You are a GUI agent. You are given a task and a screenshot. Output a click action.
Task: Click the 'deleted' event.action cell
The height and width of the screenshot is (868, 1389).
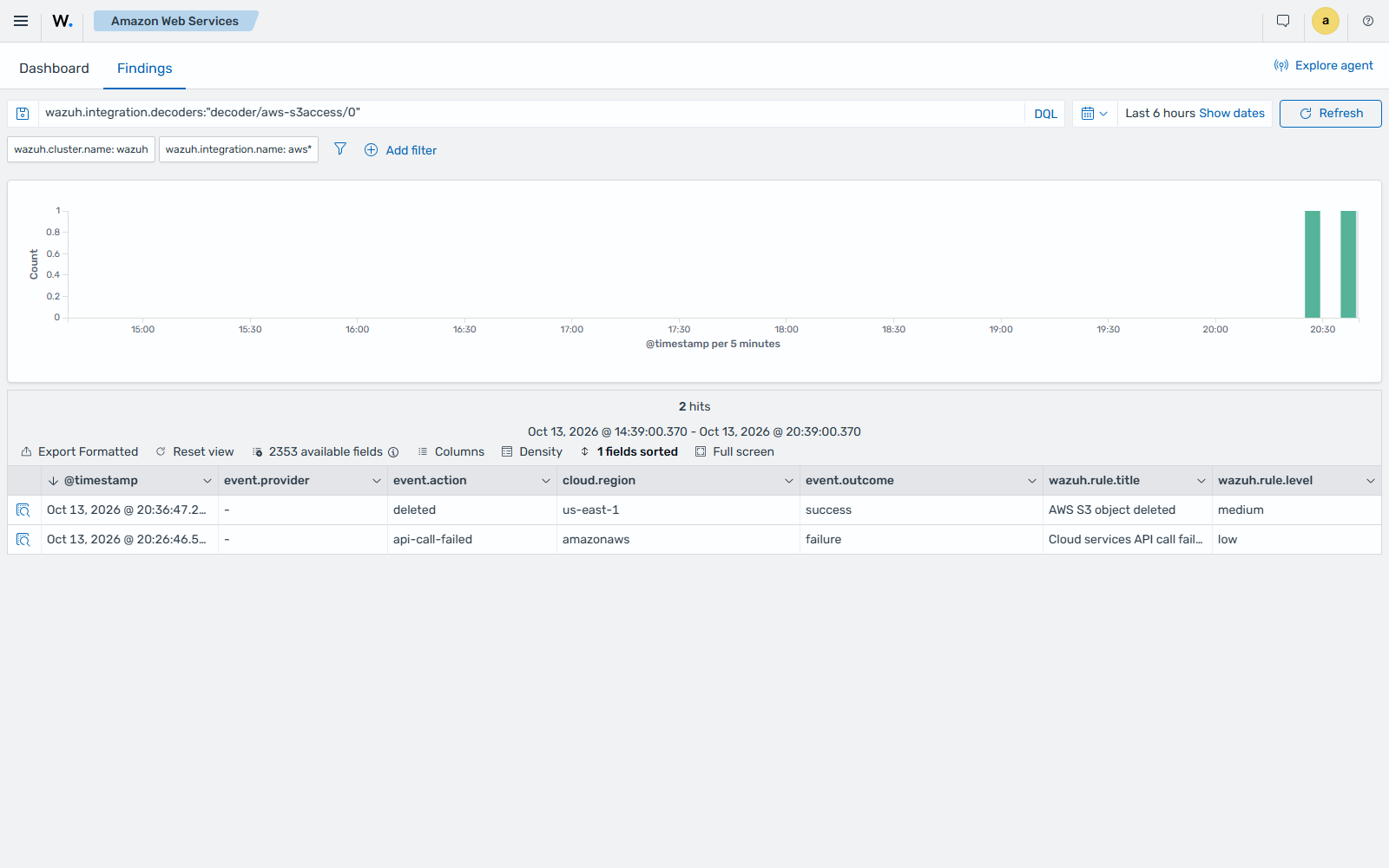pyautogui.click(x=472, y=510)
